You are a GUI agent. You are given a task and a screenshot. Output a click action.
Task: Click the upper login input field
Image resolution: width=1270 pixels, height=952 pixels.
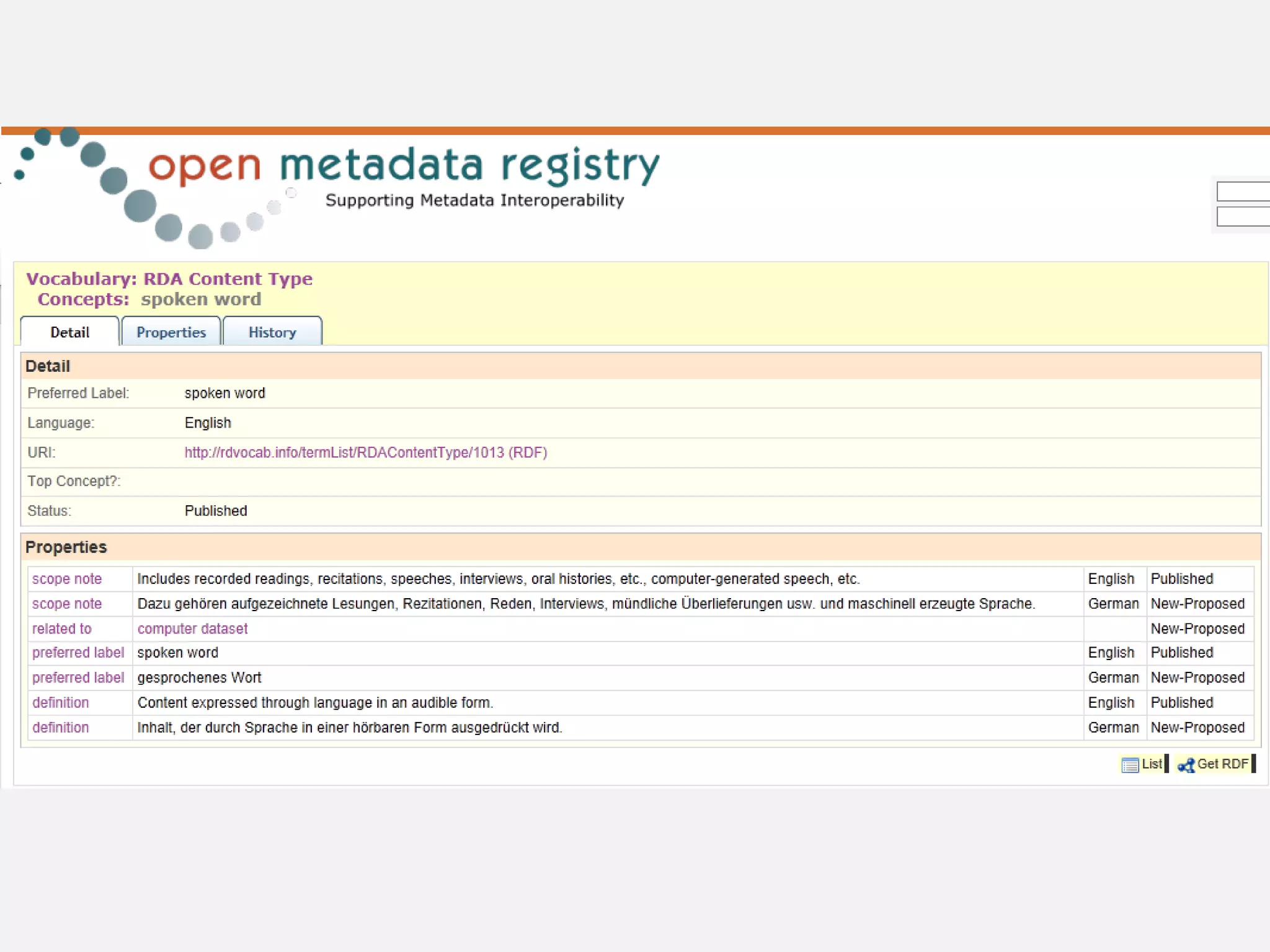[1243, 192]
